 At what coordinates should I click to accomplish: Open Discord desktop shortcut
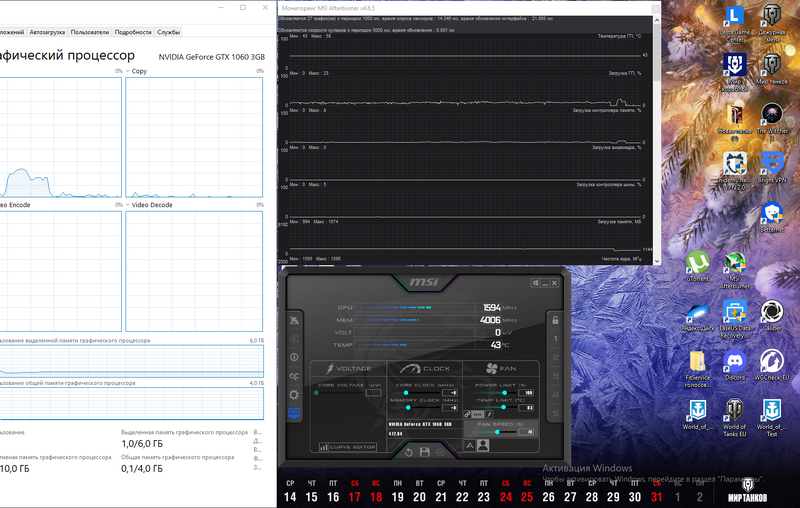pos(735,365)
